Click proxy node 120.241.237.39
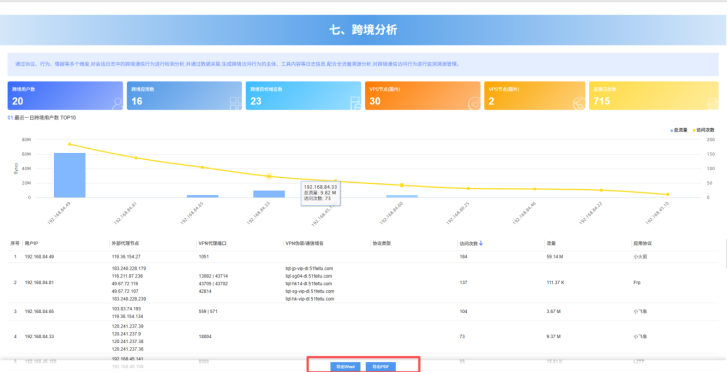Viewport: 728px width, 372px height. [128, 326]
